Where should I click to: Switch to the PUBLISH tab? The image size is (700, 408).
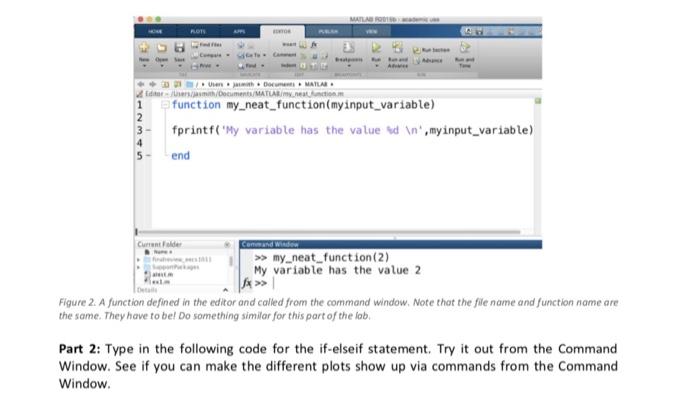pyautogui.click(x=329, y=32)
